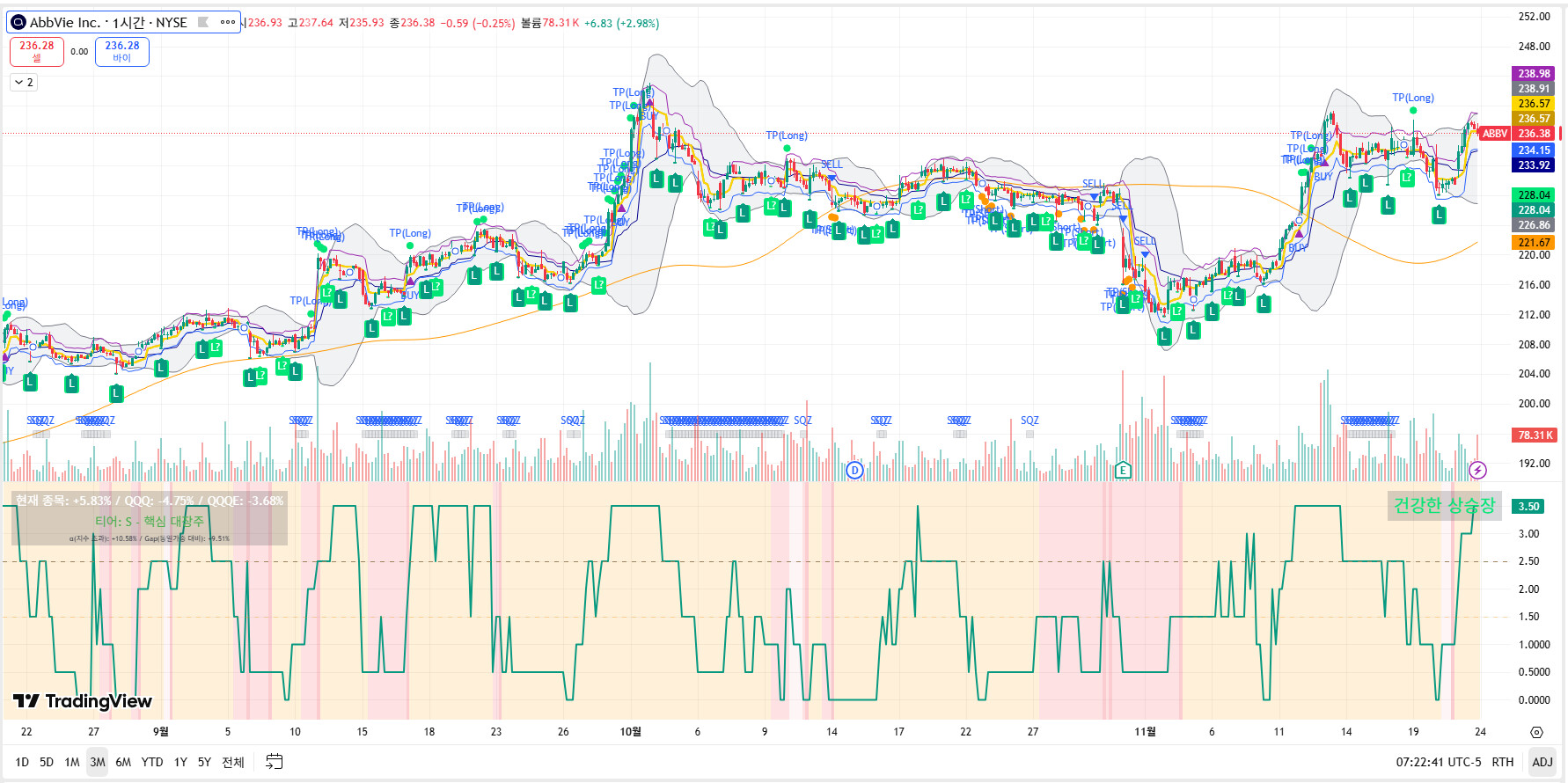Click the dividend 'D' event marker
Image resolution: width=1568 pixels, height=783 pixels.
pyautogui.click(x=854, y=471)
